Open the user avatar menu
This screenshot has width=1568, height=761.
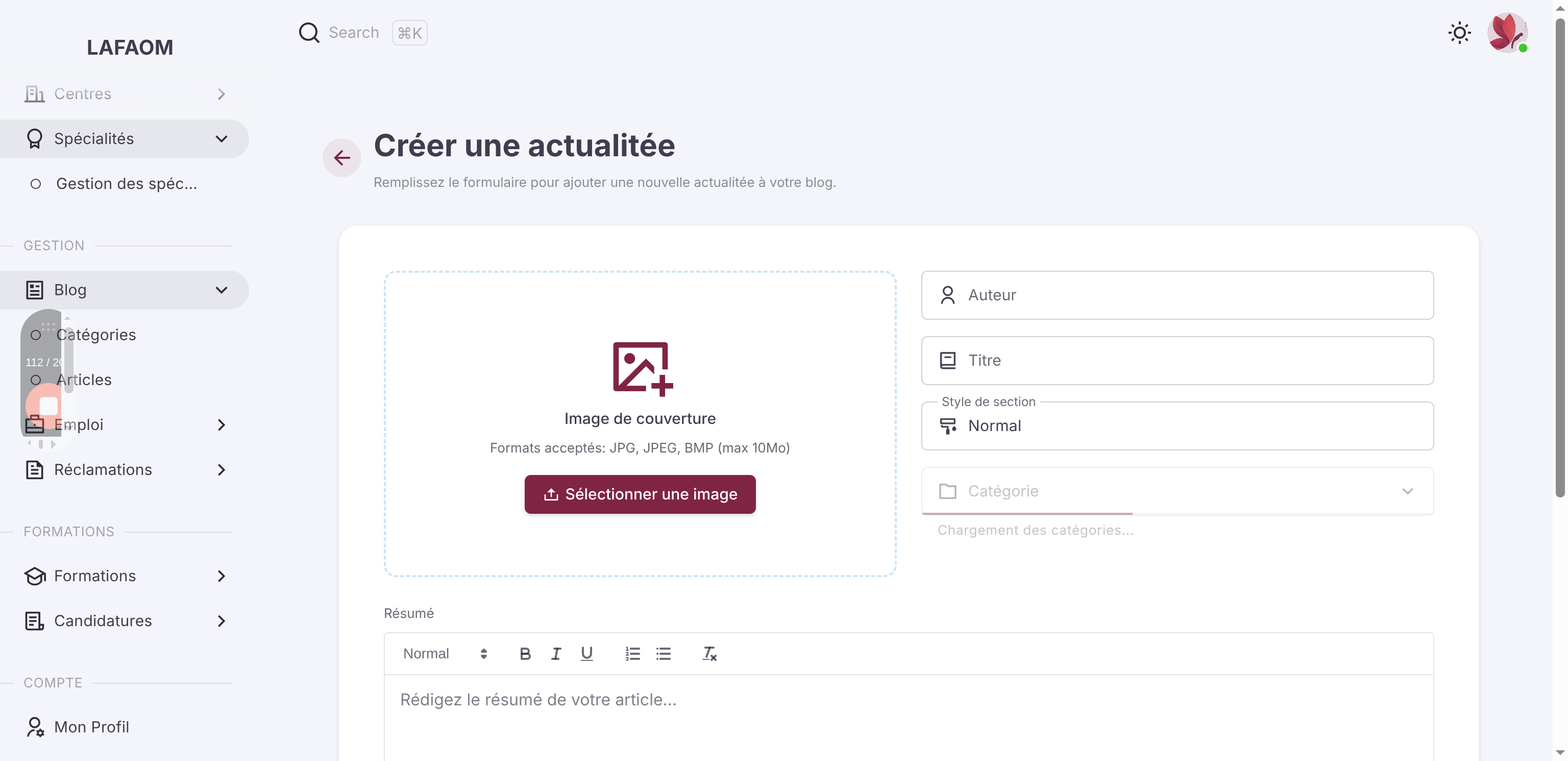click(x=1507, y=33)
